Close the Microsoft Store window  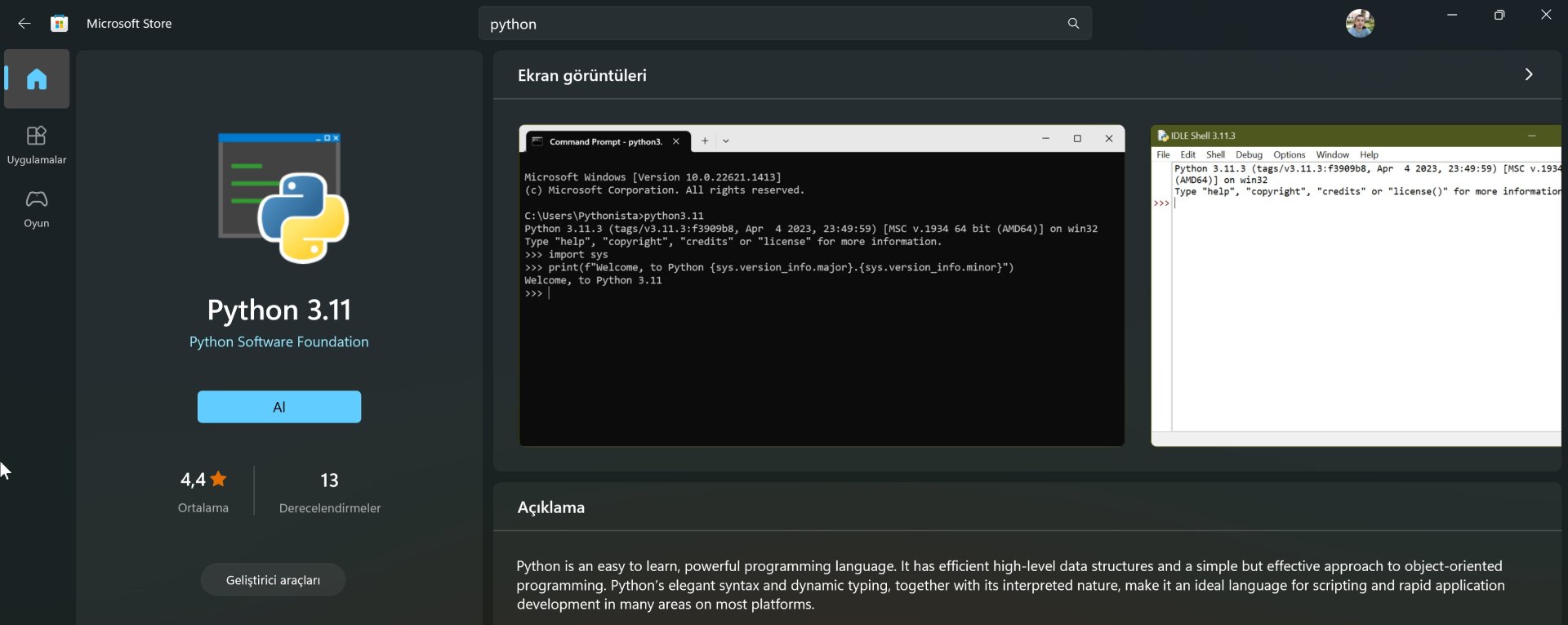pyautogui.click(x=1546, y=15)
